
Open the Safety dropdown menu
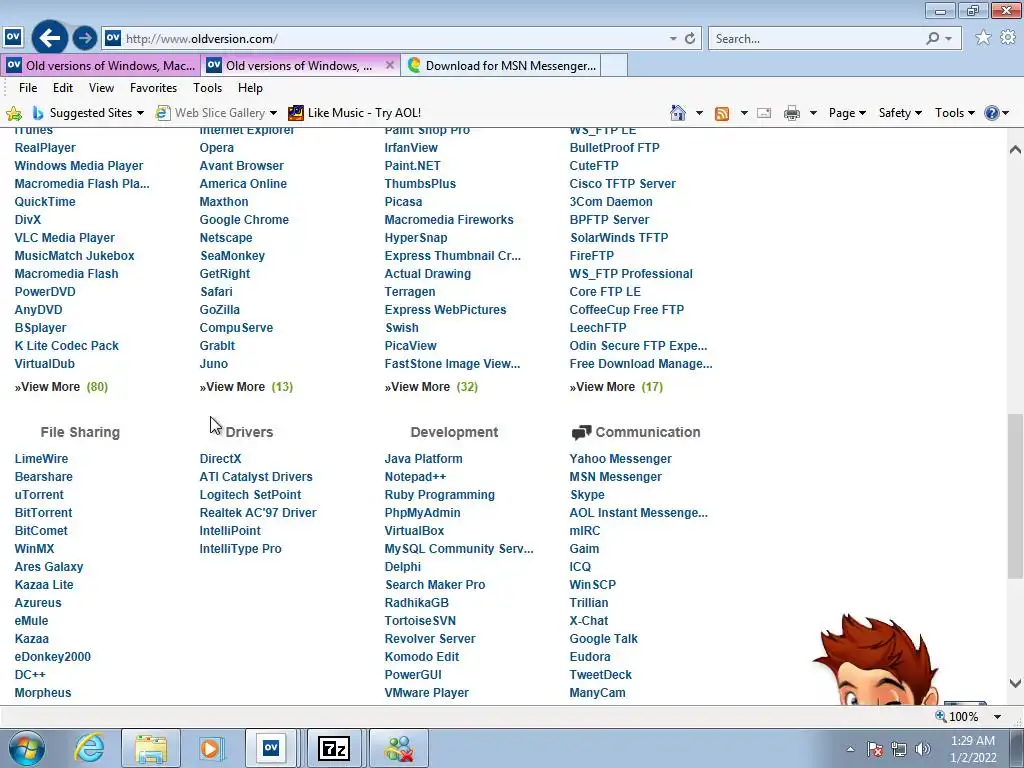900,113
